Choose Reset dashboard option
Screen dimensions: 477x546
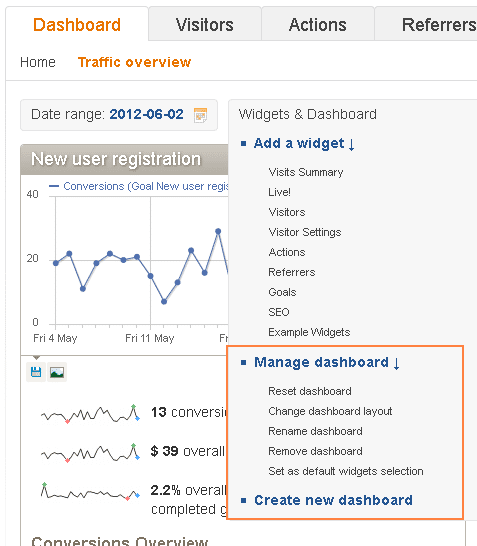[x=310, y=391]
